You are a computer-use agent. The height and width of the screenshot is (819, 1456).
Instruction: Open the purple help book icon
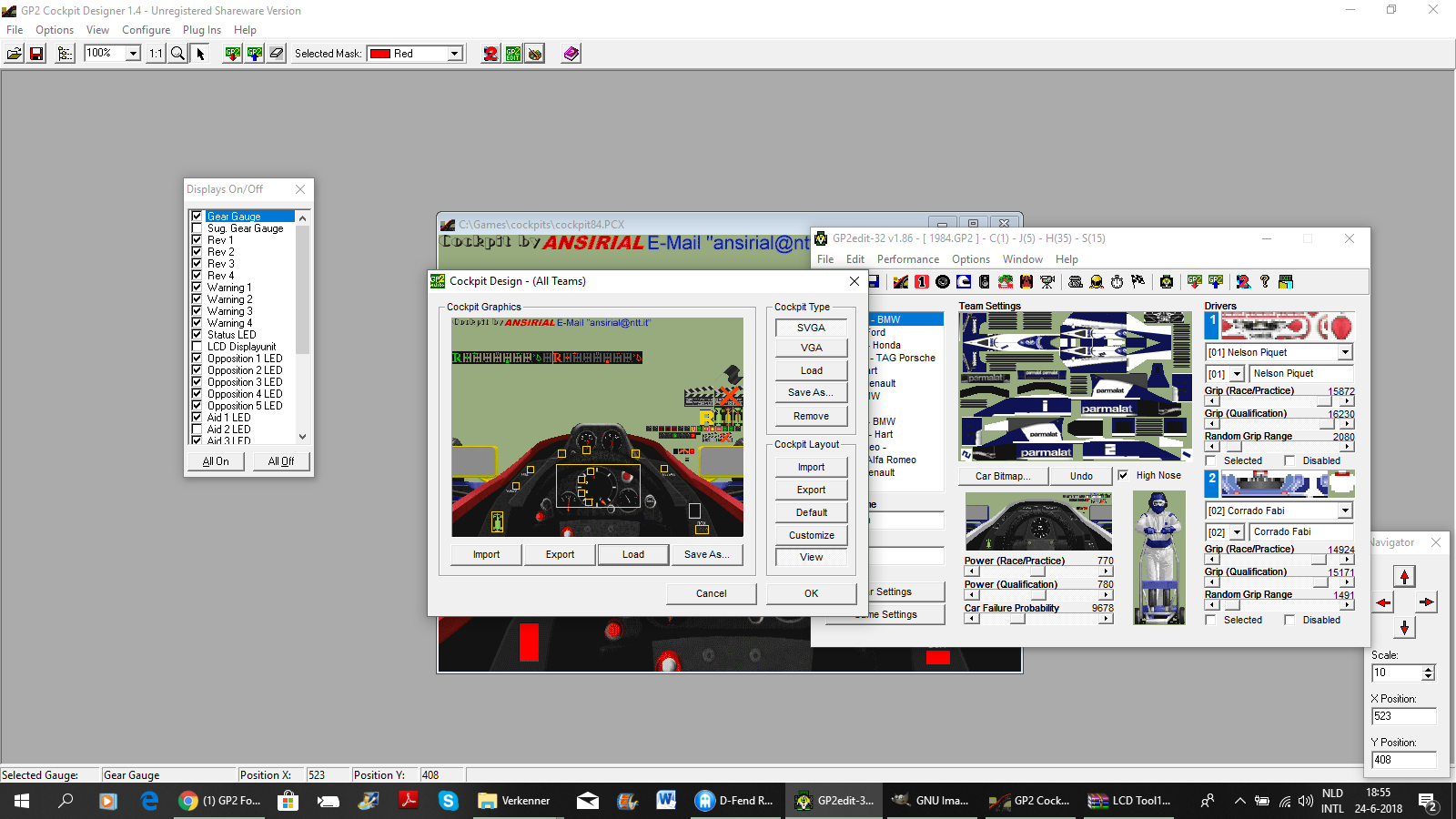click(x=571, y=54)
